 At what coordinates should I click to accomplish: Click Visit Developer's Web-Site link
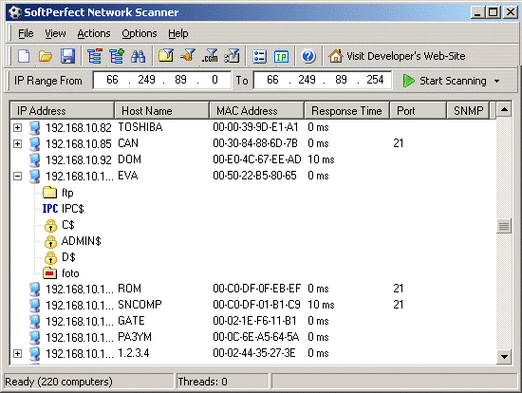397,56
